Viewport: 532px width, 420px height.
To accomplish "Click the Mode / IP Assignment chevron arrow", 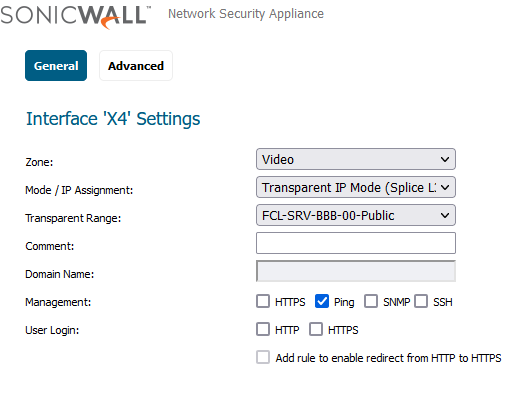I will click(x=445, y=187).
